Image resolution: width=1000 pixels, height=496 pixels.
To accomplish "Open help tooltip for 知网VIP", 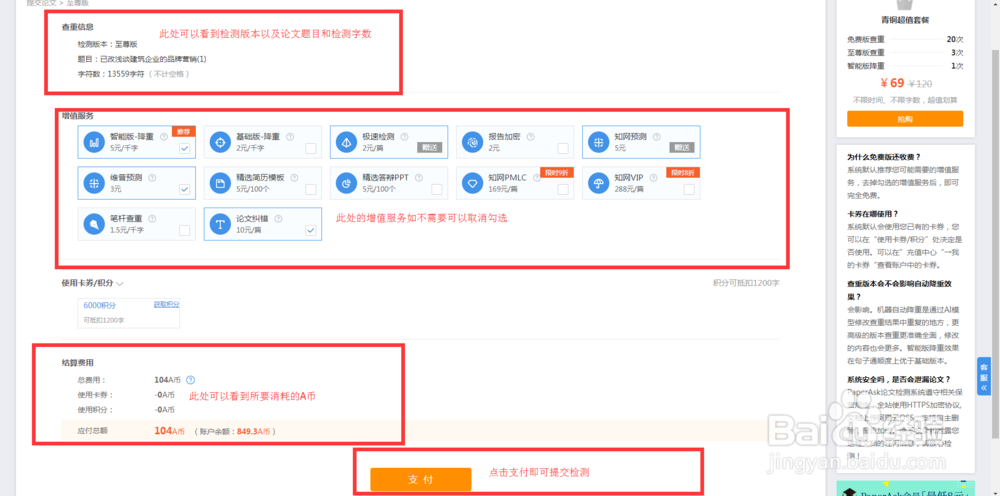I will [656, 178].
